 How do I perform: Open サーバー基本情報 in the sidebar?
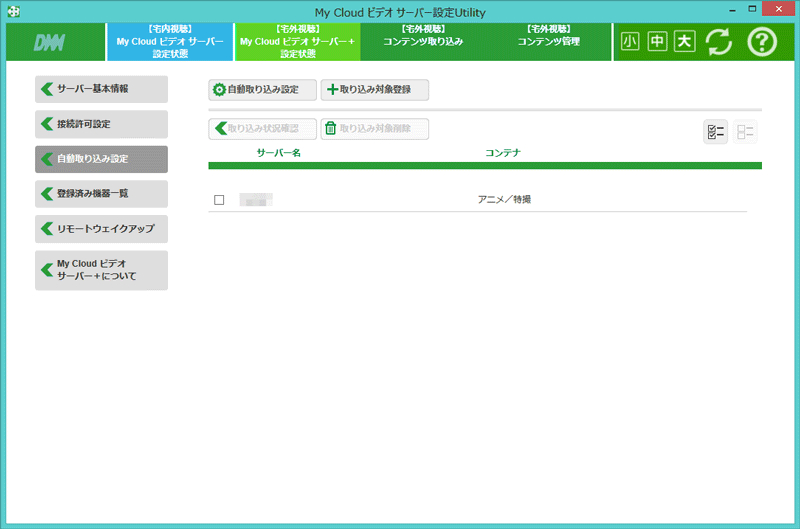101,89
